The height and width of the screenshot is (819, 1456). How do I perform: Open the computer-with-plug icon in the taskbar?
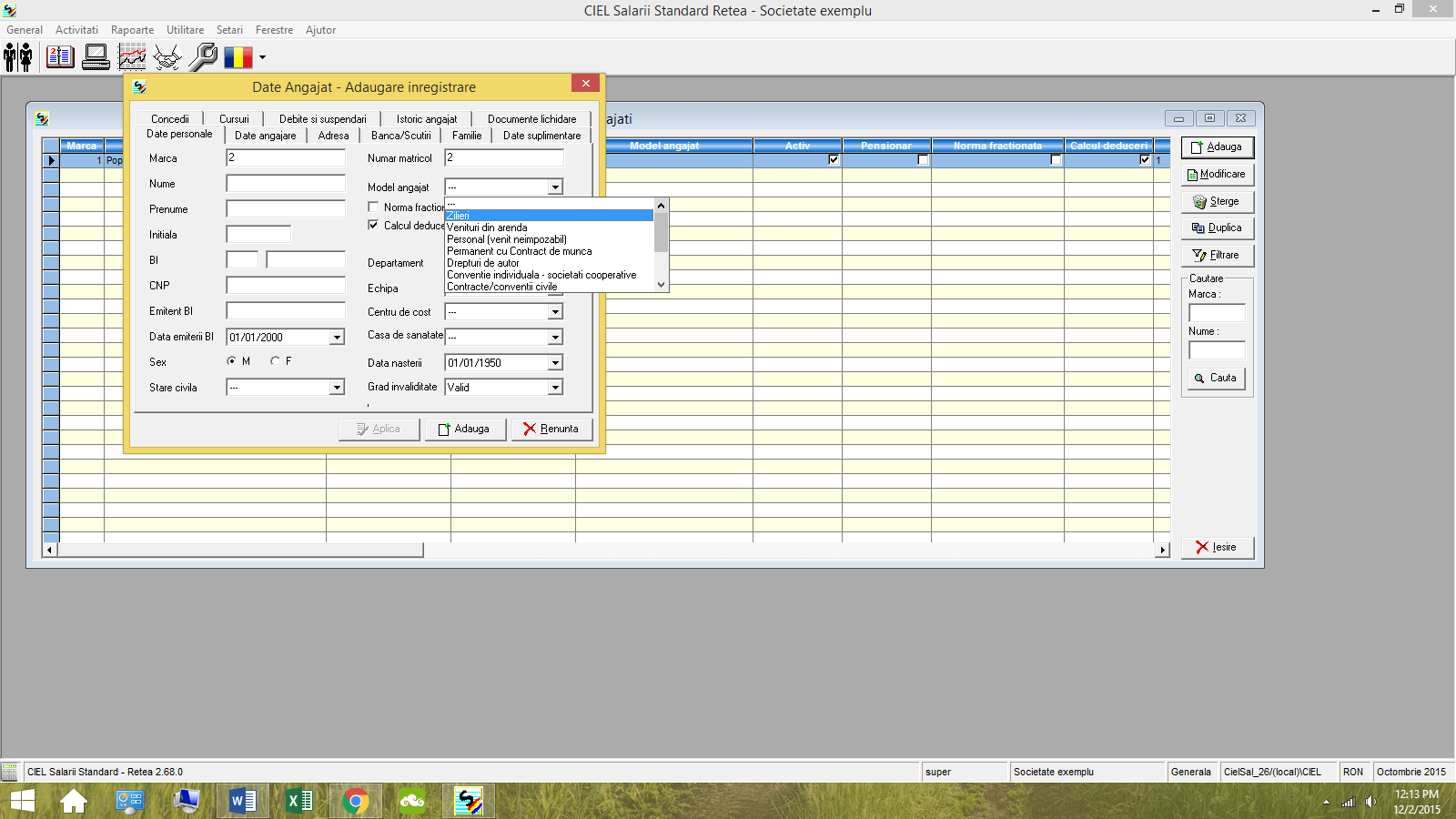pyautogui.click(x=187, y=801)
